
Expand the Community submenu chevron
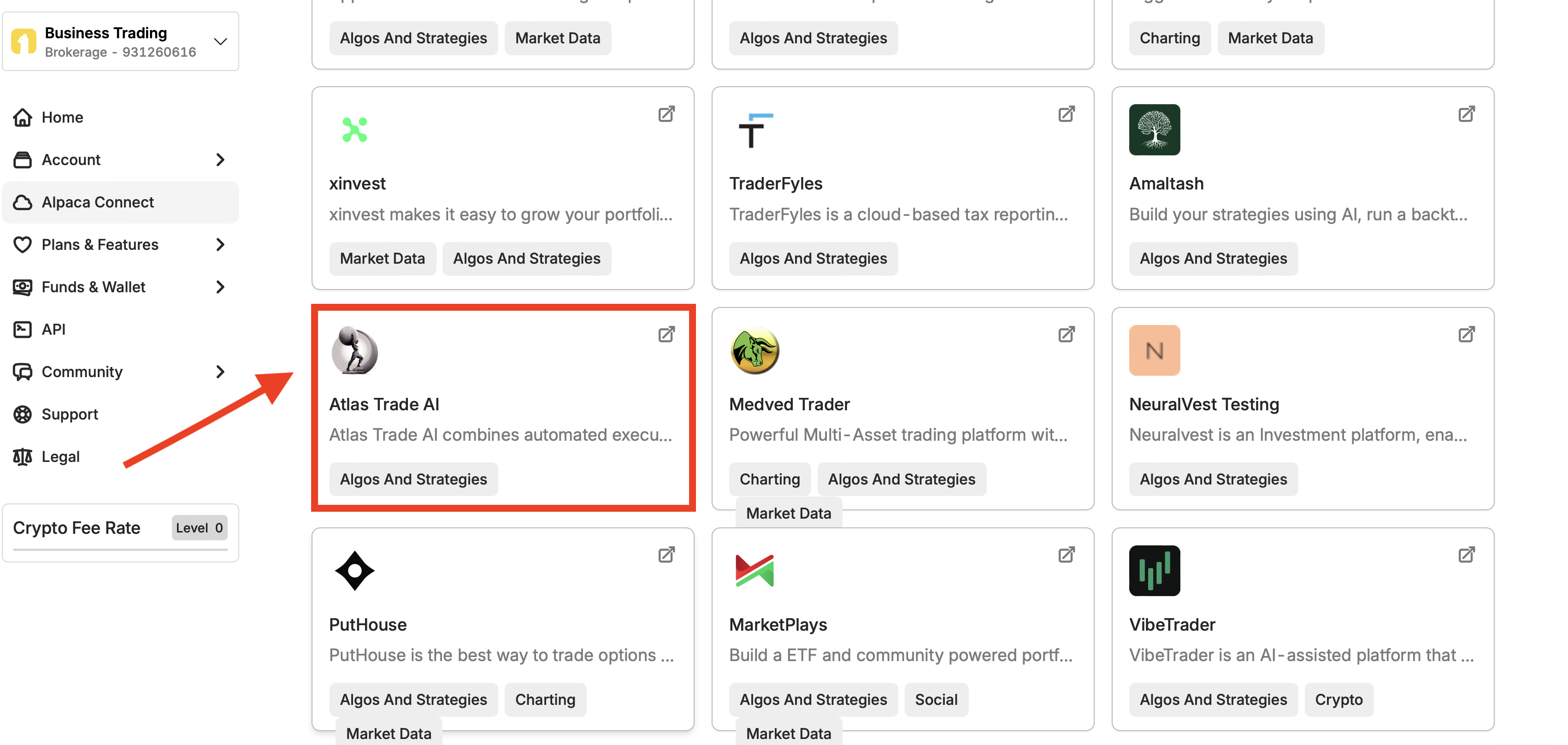pyautogui.click(x=220, y=371)
